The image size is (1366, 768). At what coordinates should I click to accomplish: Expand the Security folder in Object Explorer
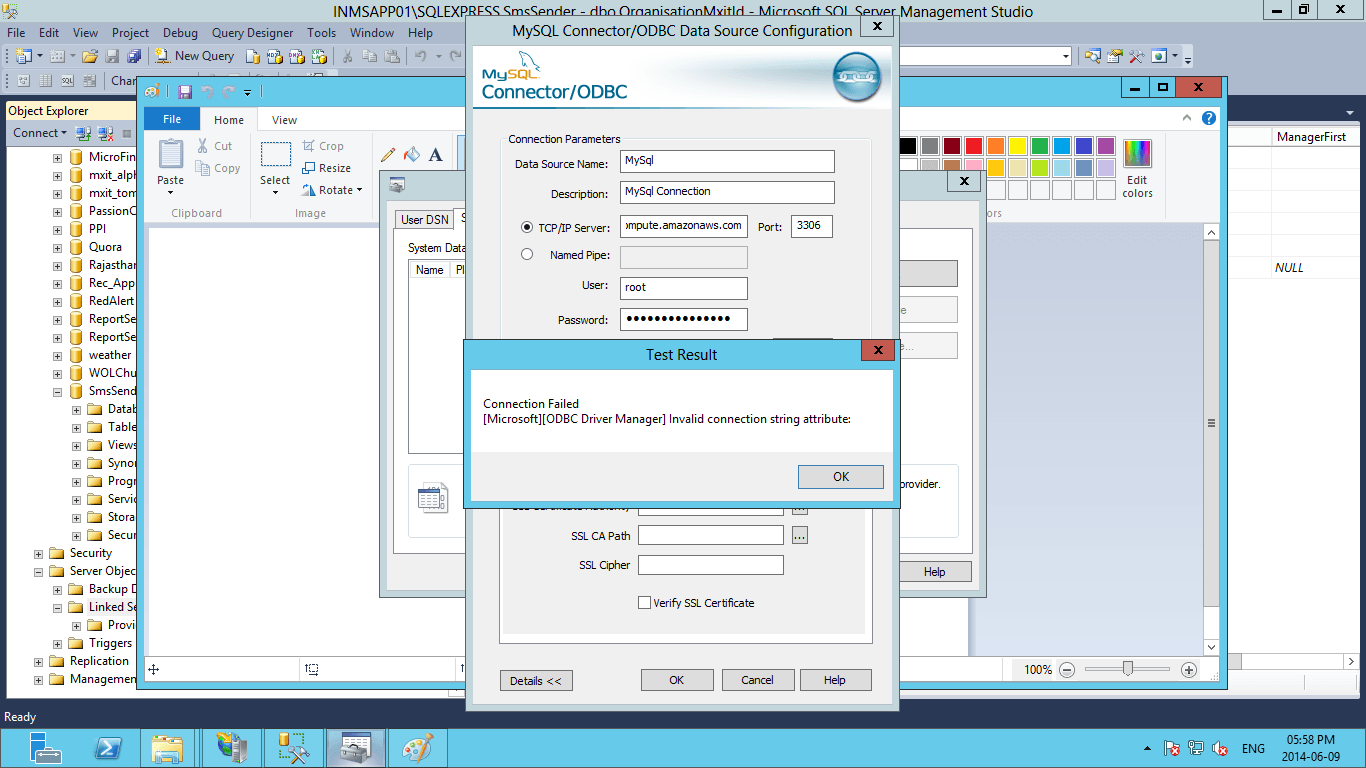click(39, 553)
